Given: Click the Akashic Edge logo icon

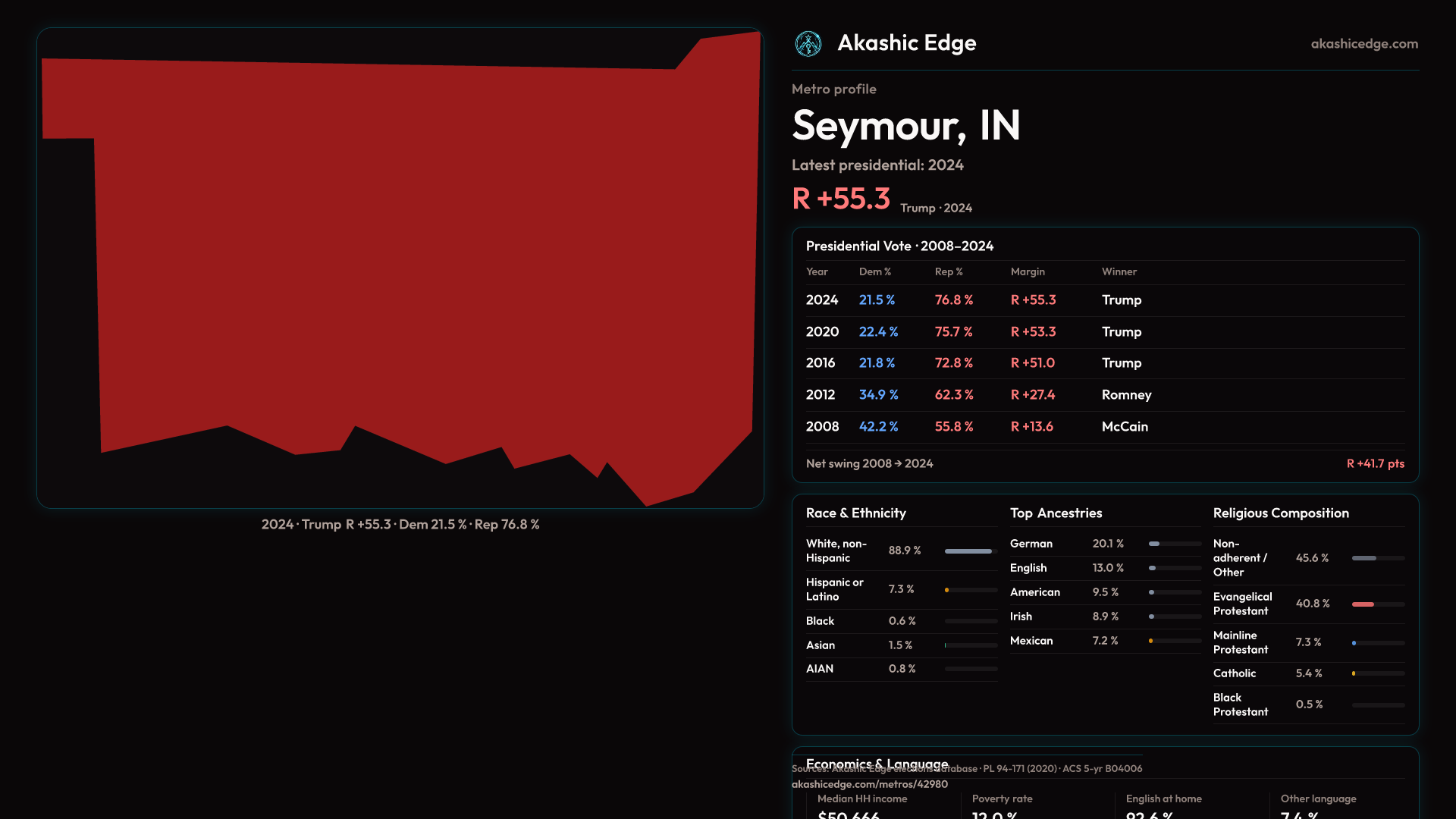Looking at the screenshot, I should [x=808, y=44].
